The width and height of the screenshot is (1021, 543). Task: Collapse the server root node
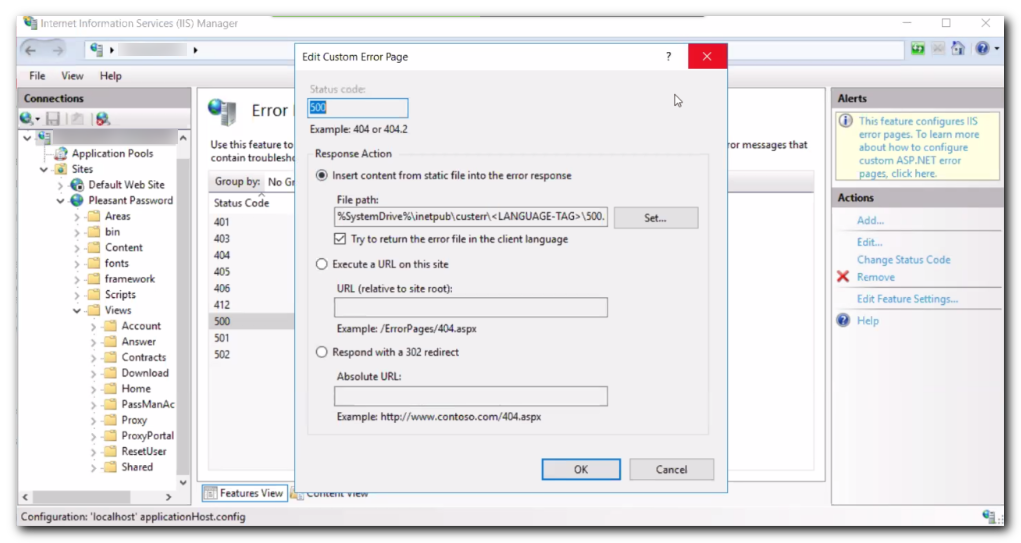27,138
